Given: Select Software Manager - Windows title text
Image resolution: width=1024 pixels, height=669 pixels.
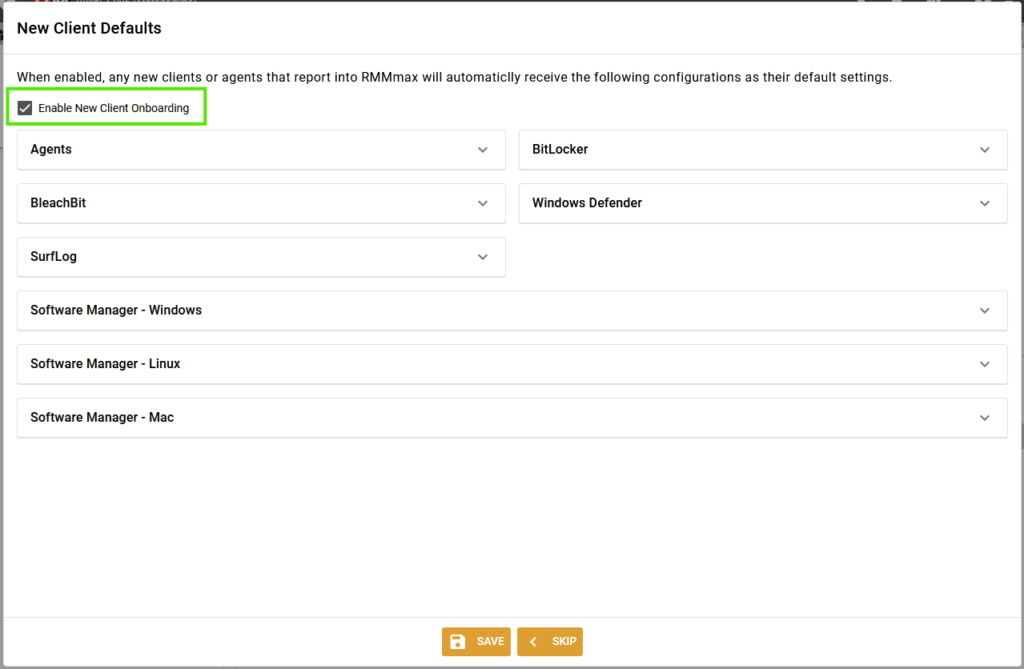Looking at the screenshot, I should coord(116,310).
